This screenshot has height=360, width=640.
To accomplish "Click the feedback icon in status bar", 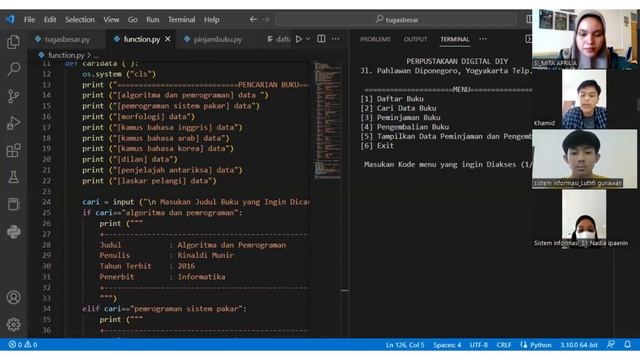I will (x=611, y=344).
